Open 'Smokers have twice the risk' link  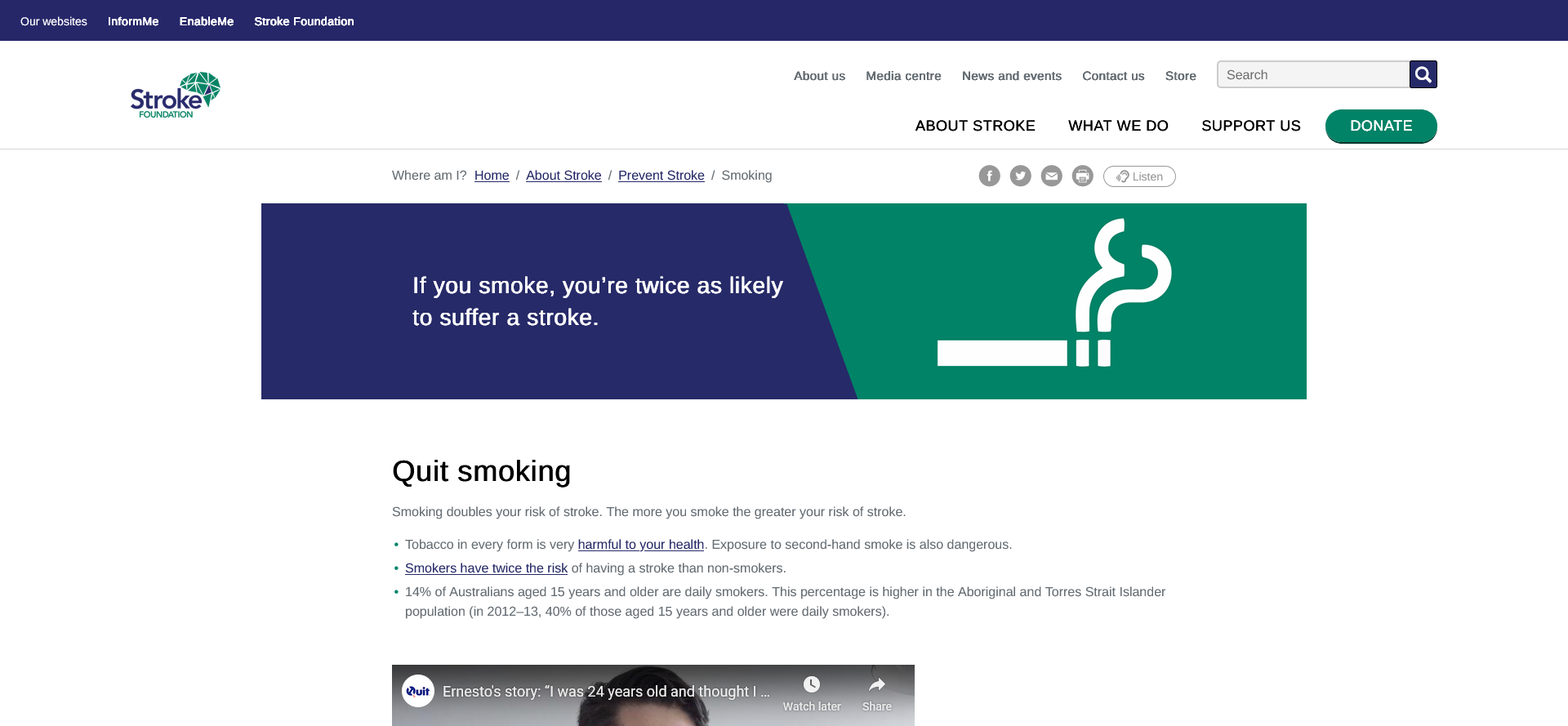tap(486, 568)
